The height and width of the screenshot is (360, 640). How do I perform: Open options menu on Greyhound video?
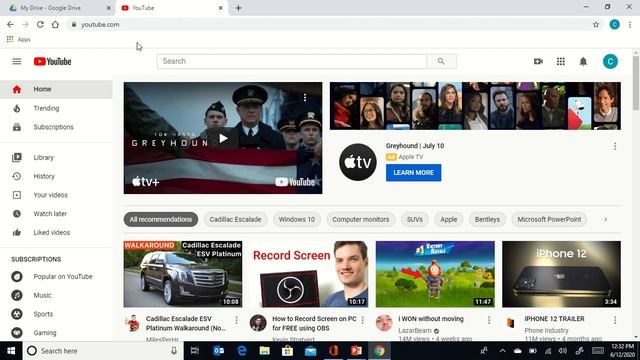(x=305, y=98)
